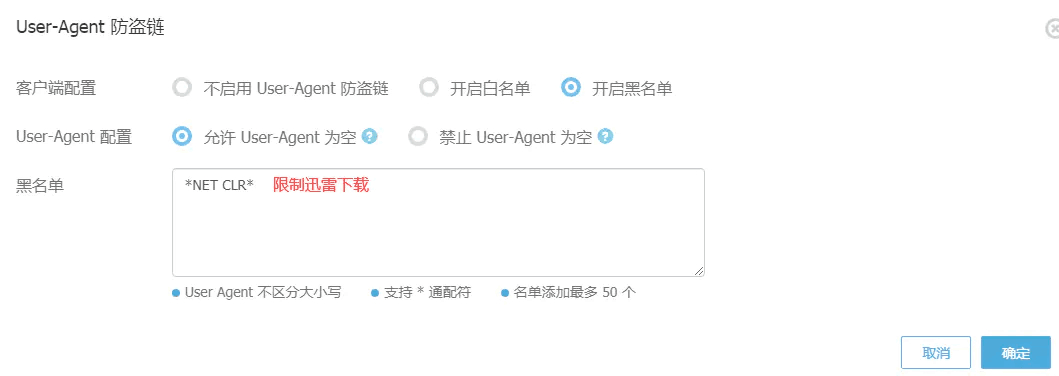Place cursor on the *NET CLR* entry

(x=219, y=186)
